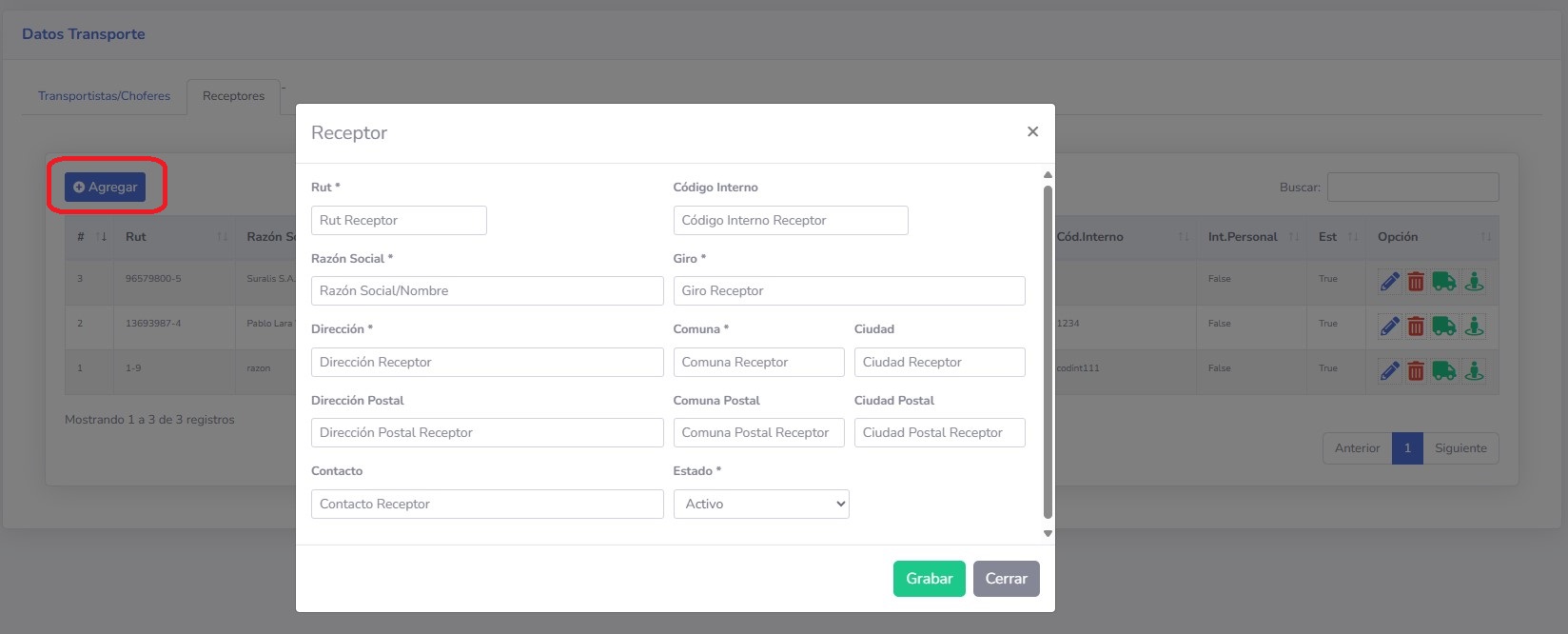Sort table by Rut column arrows
The height and width of the screenshot is (634, 1568).
point(222,237)
